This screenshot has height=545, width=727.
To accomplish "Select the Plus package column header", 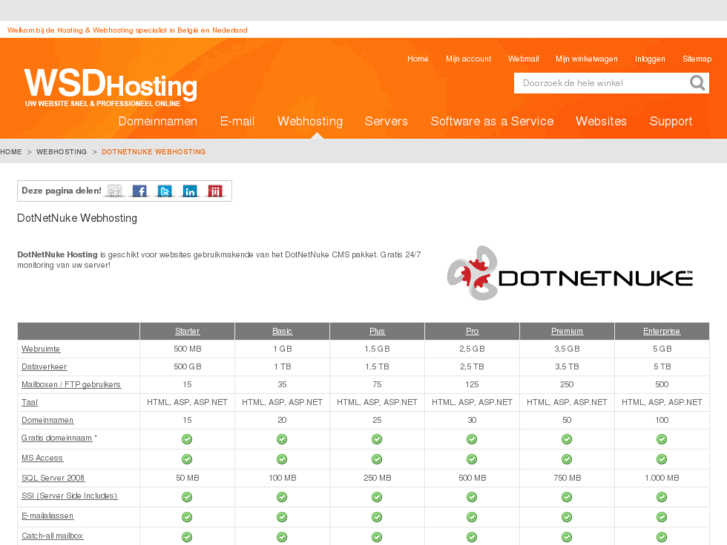I will (377, 331).
